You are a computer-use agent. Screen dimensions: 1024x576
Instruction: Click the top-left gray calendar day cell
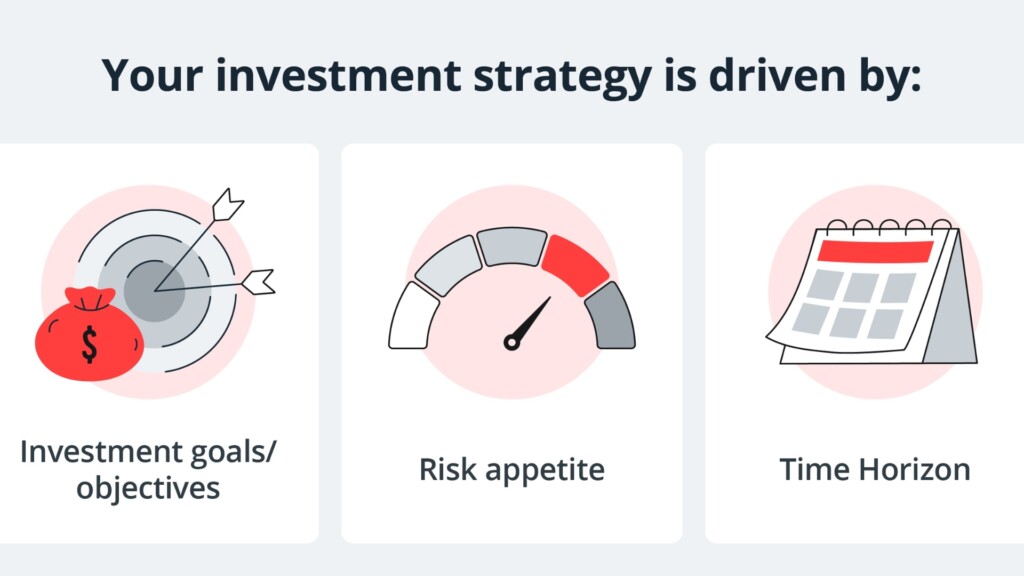click(x=825, y=285)
